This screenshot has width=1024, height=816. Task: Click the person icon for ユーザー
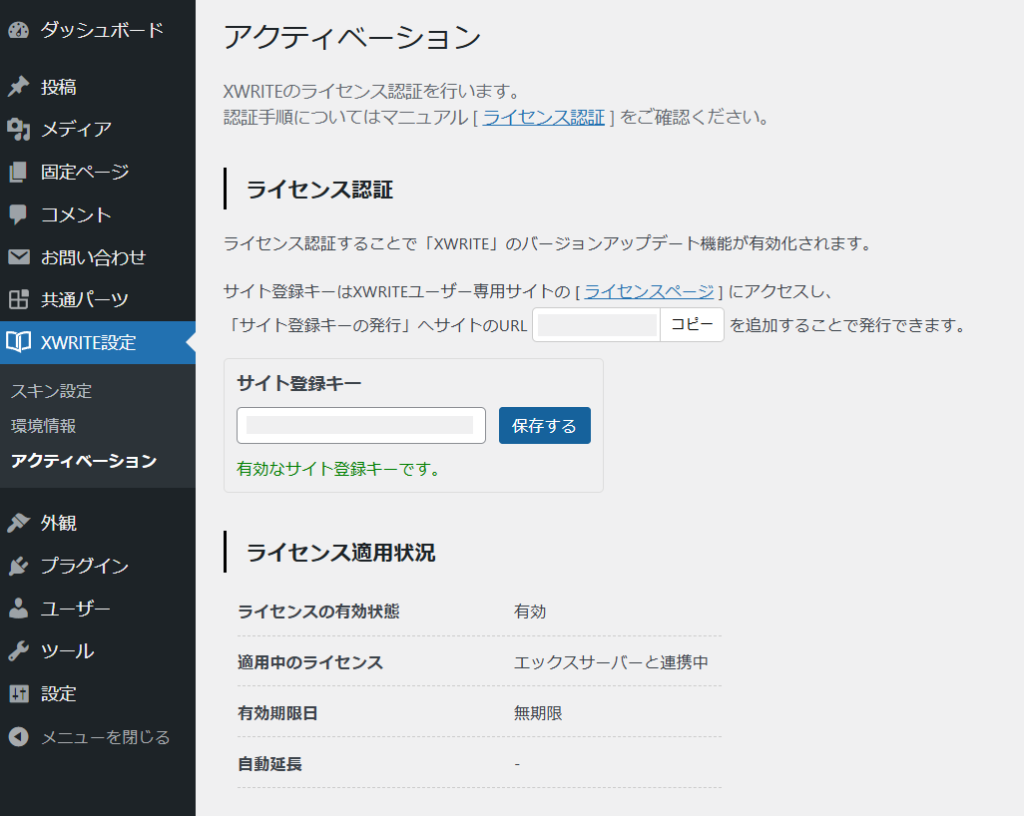point(18,608)
